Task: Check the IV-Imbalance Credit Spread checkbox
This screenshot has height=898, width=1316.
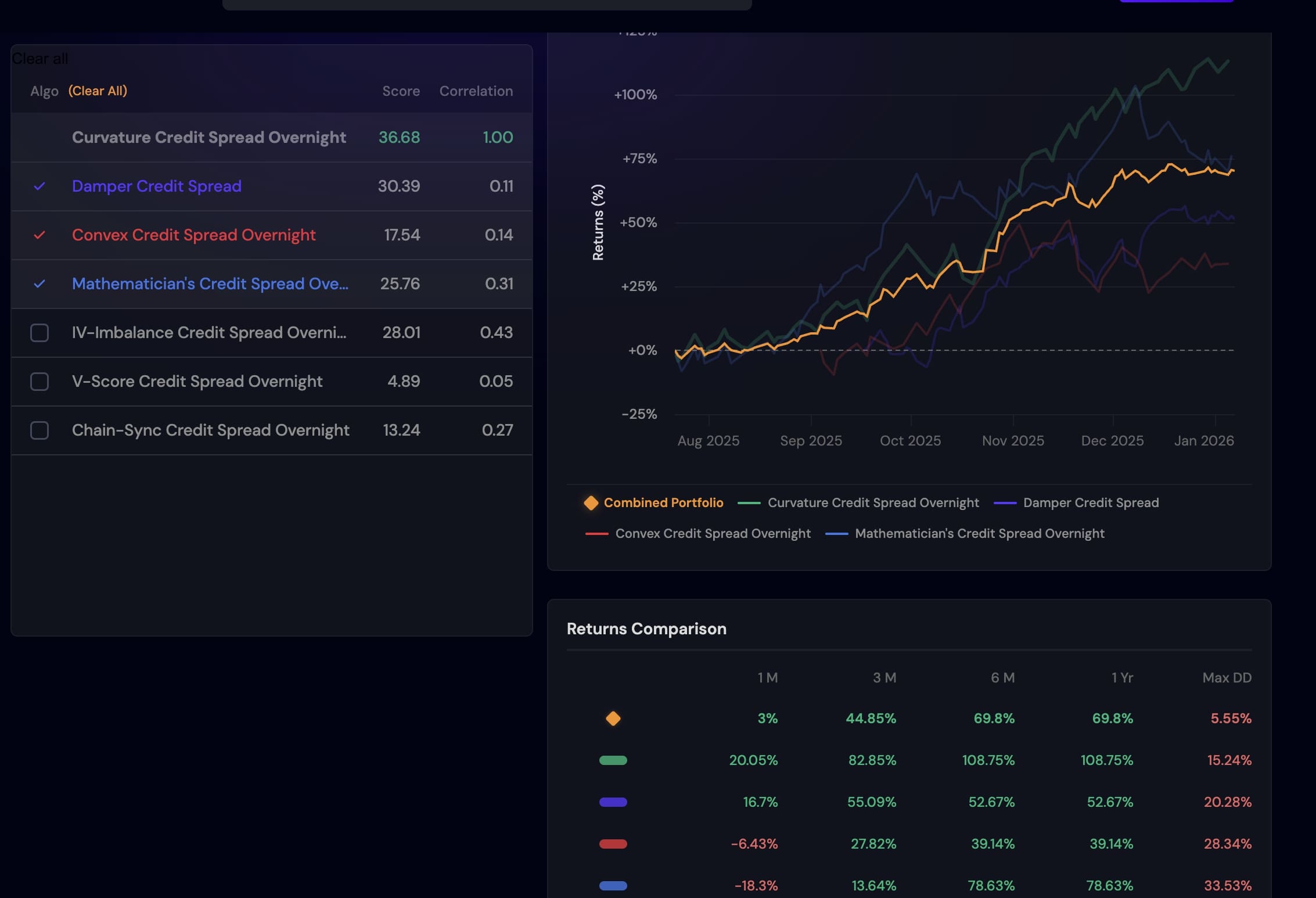Action: [39, 333]
